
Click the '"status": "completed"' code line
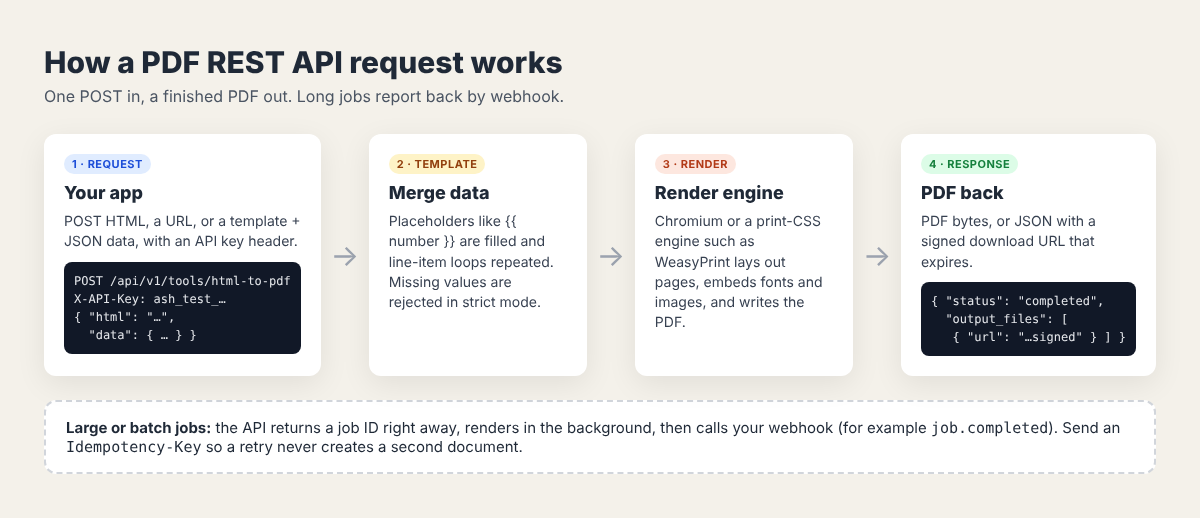click(1015, 301)
